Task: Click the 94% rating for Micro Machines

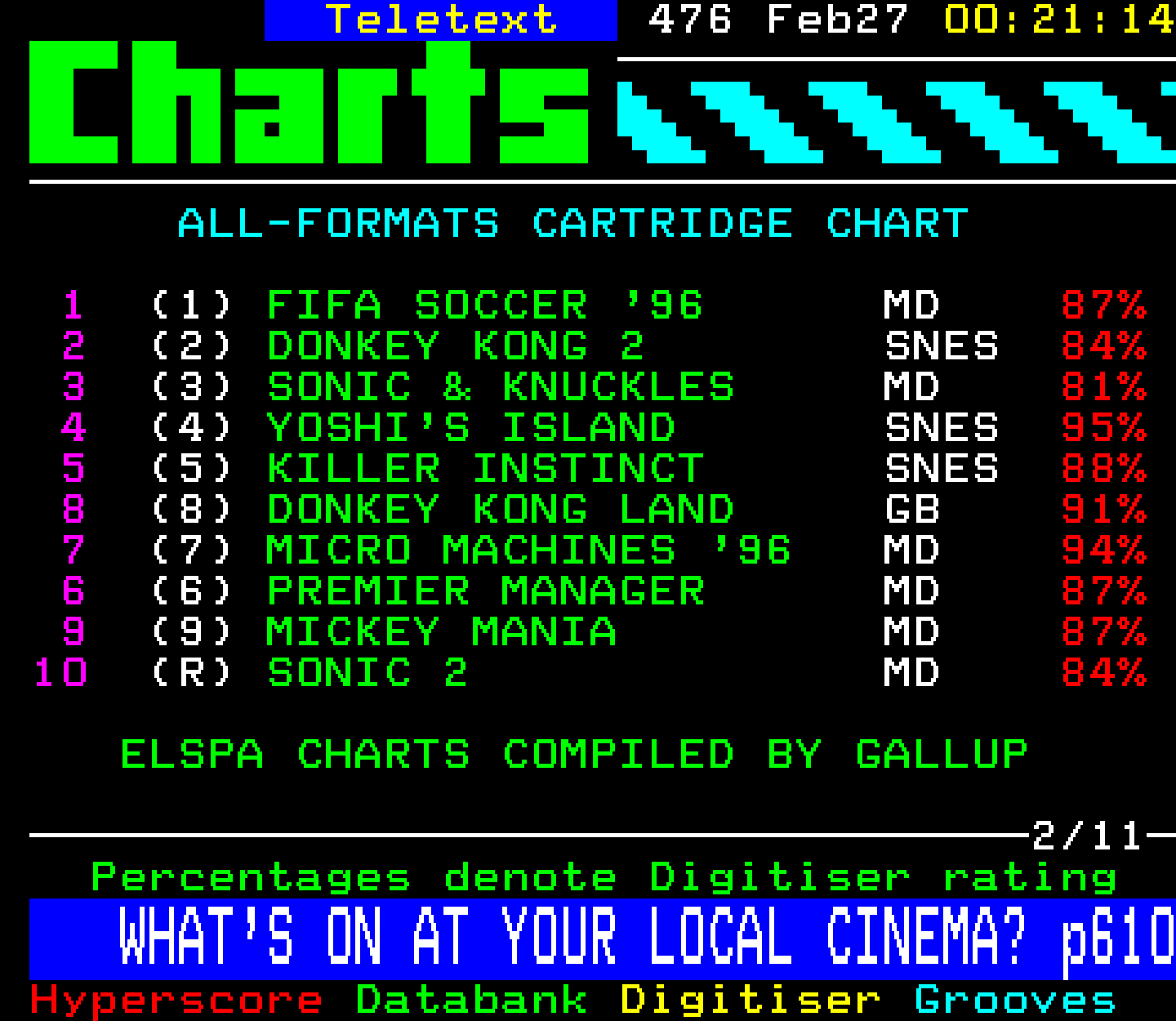Action: 1104,551
